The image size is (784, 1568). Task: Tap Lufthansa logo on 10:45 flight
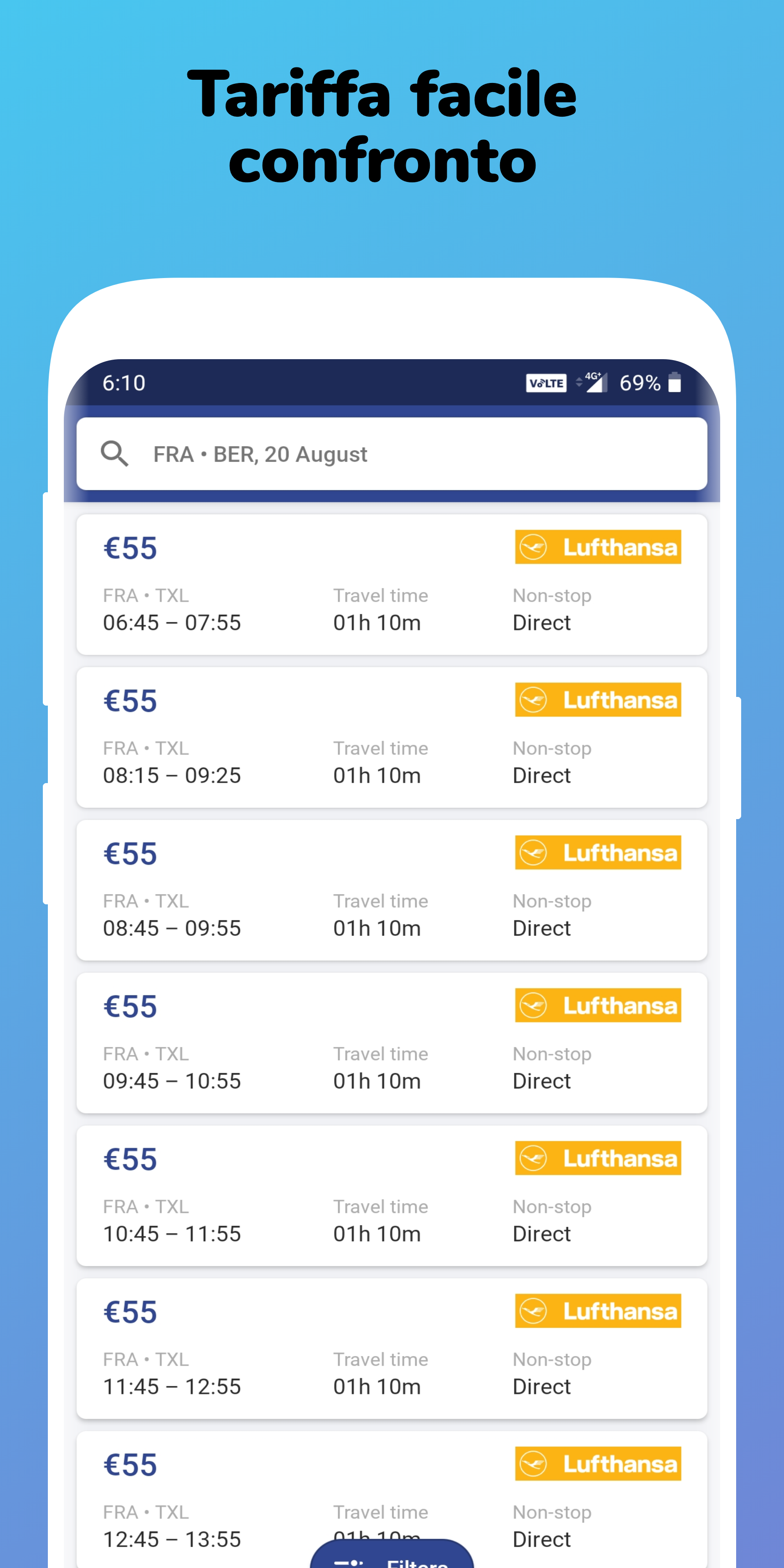[598, 1158]
